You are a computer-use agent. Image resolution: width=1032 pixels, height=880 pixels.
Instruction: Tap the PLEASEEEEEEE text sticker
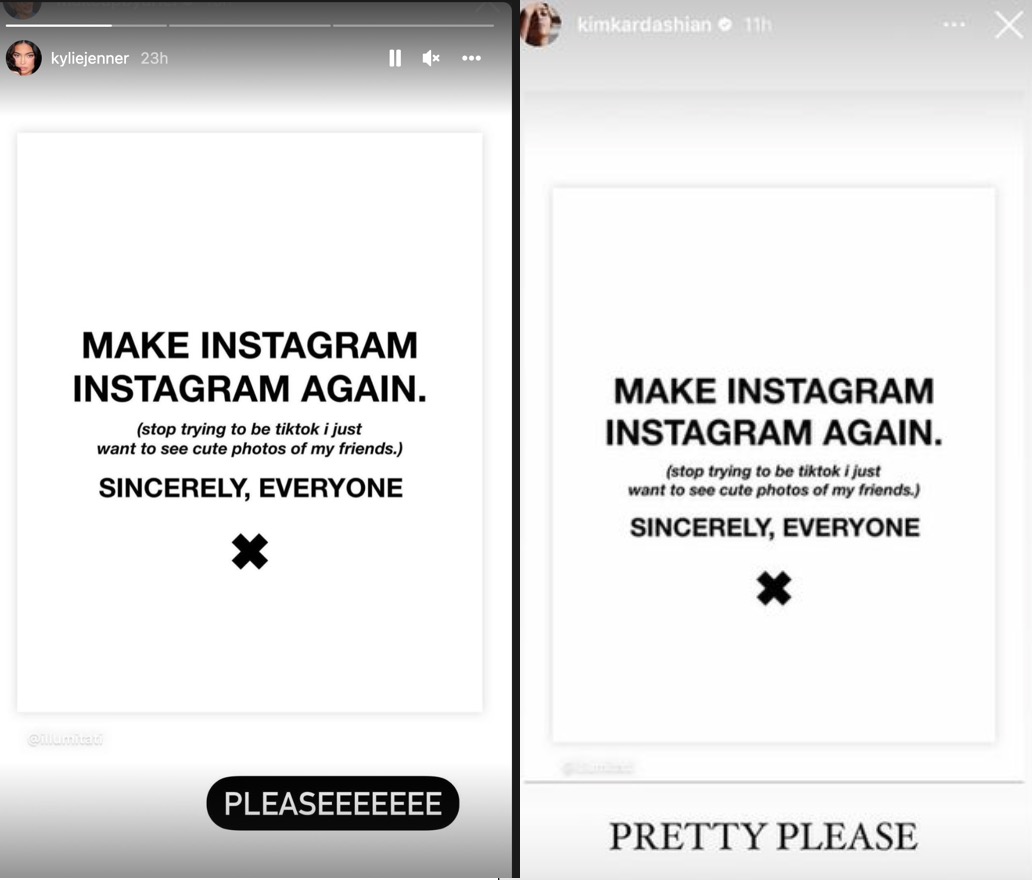click(x=332, y=803)
